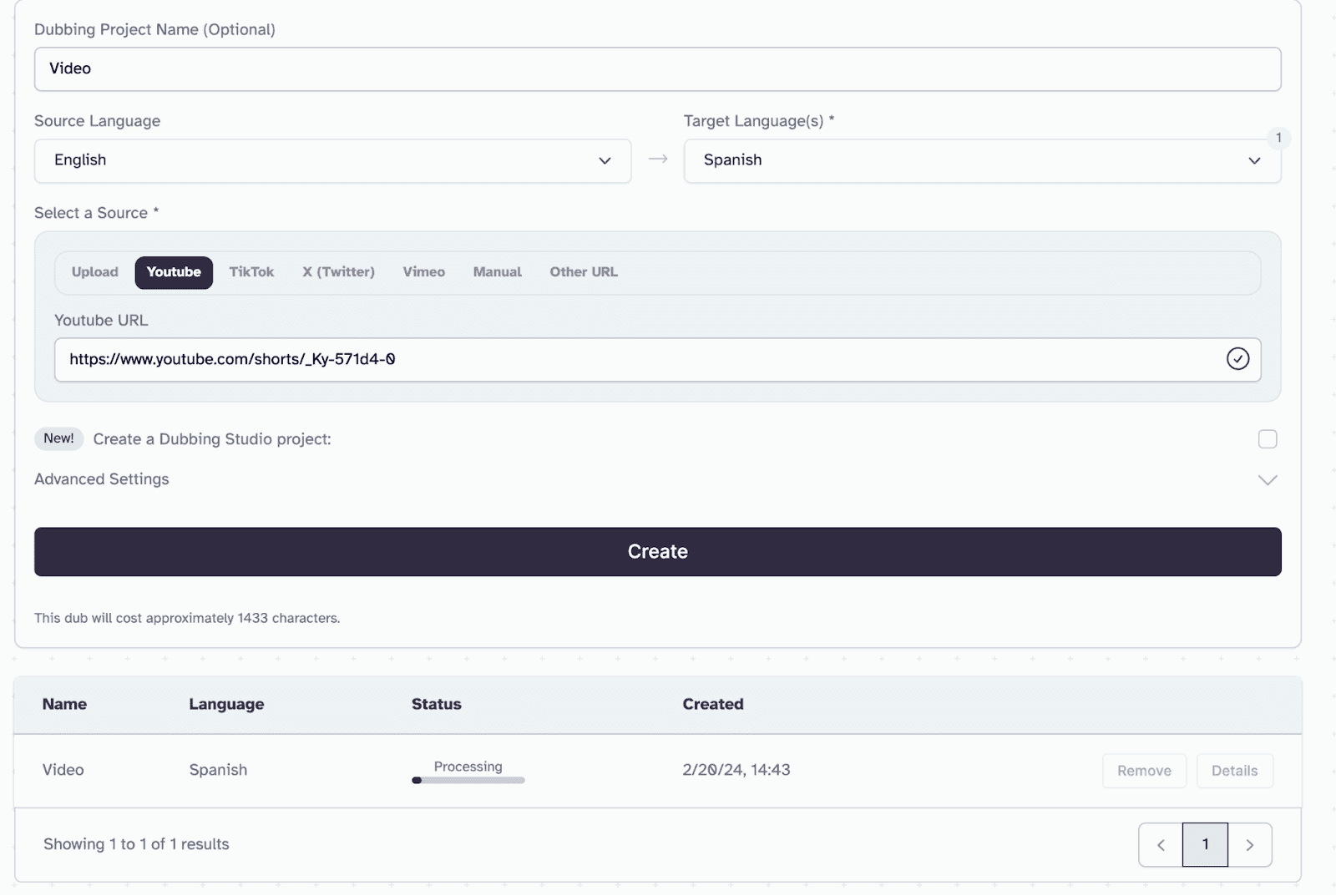Select the Manual source tab
Screen dimensions: 1336x896
click(497, 272)
